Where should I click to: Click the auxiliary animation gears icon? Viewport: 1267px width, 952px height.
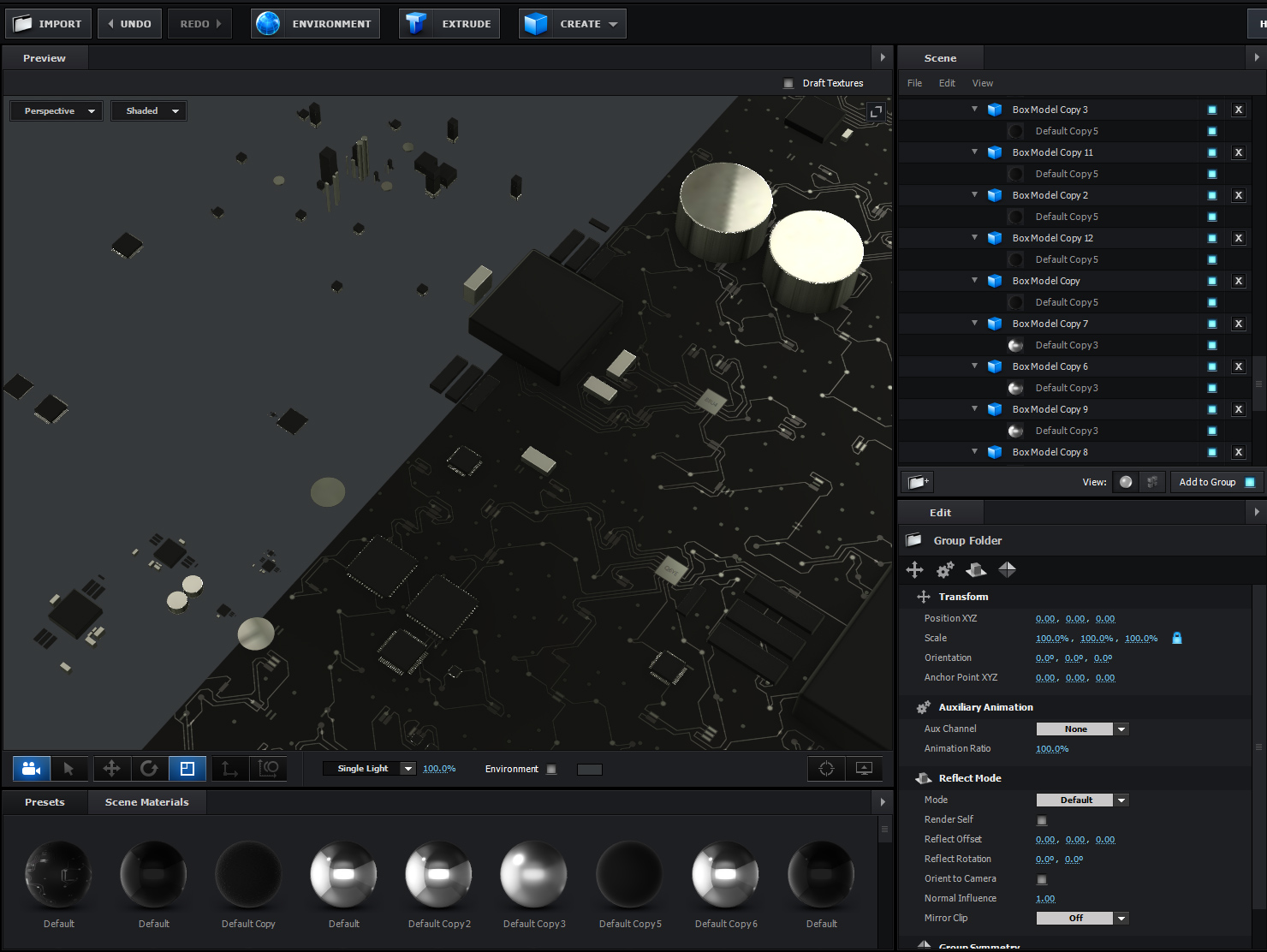tap(945, 570)
